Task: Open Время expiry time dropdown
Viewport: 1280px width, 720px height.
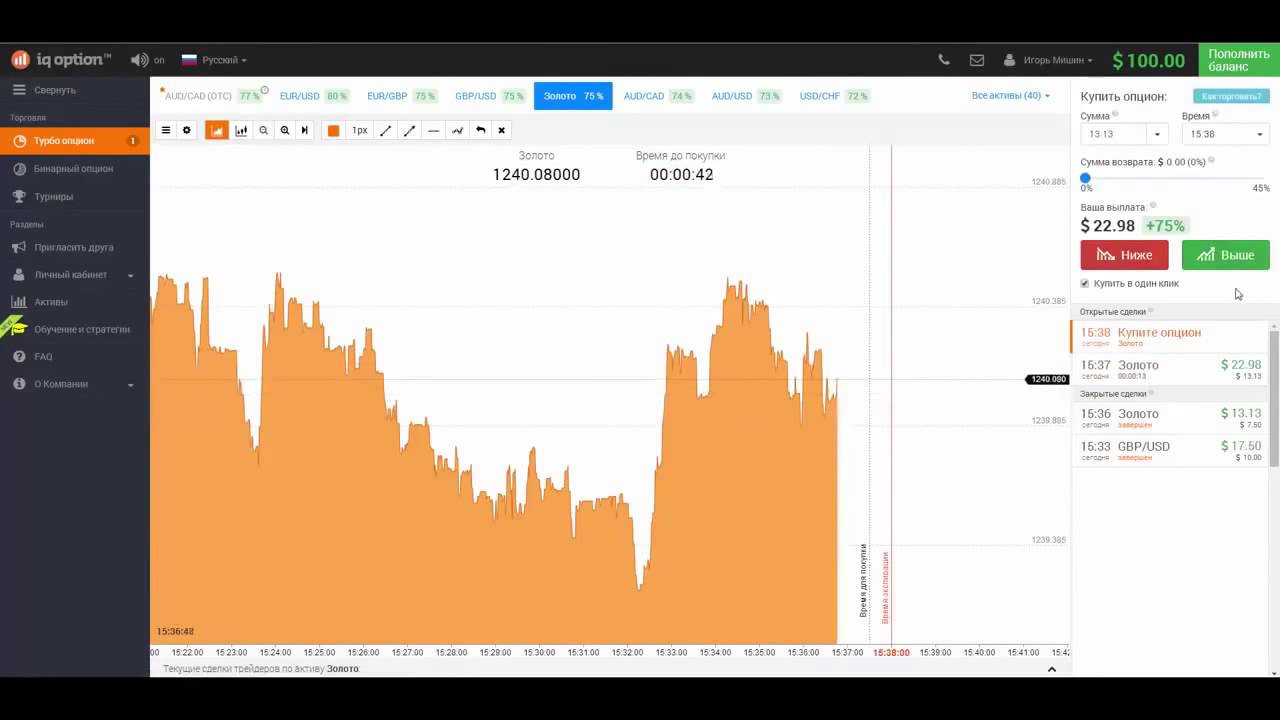Action: [x=1226, y=134]
